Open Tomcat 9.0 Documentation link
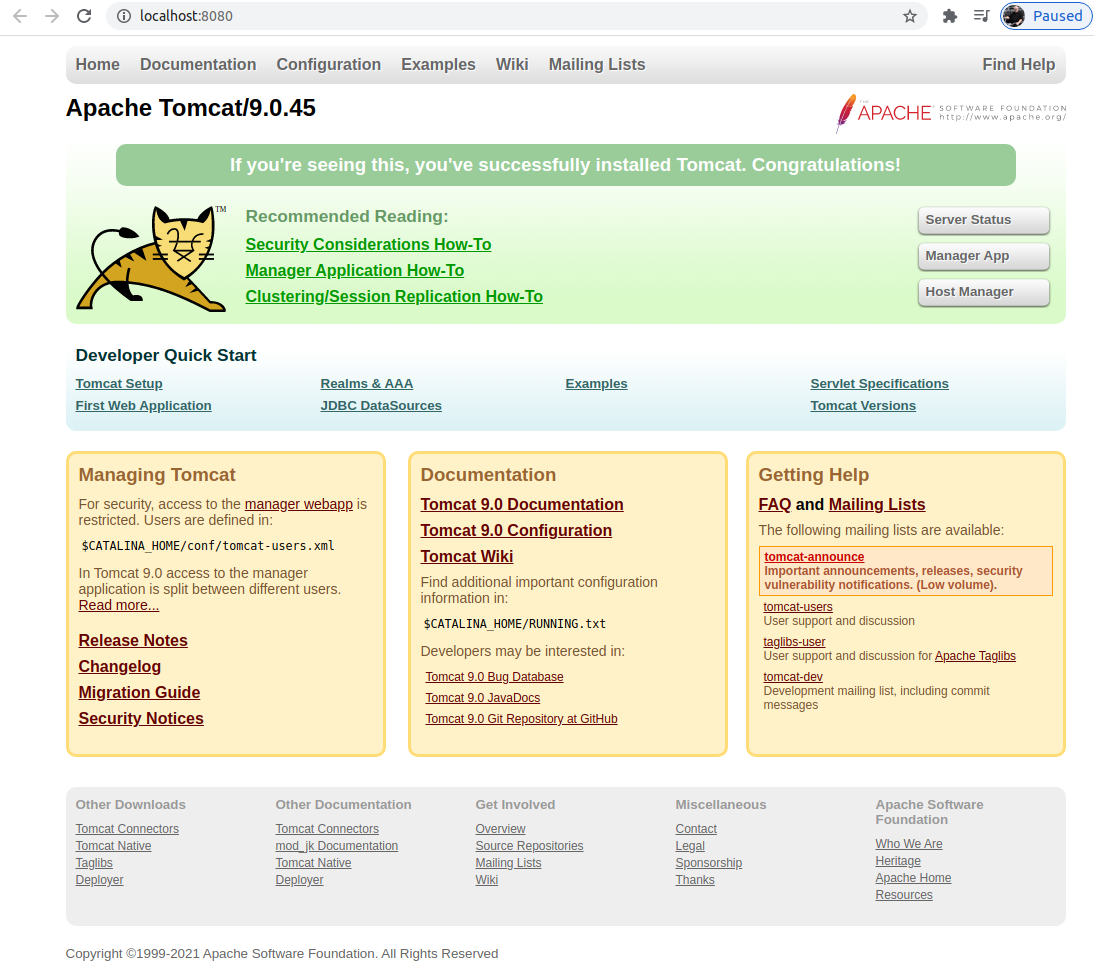 tap(522, 504)
